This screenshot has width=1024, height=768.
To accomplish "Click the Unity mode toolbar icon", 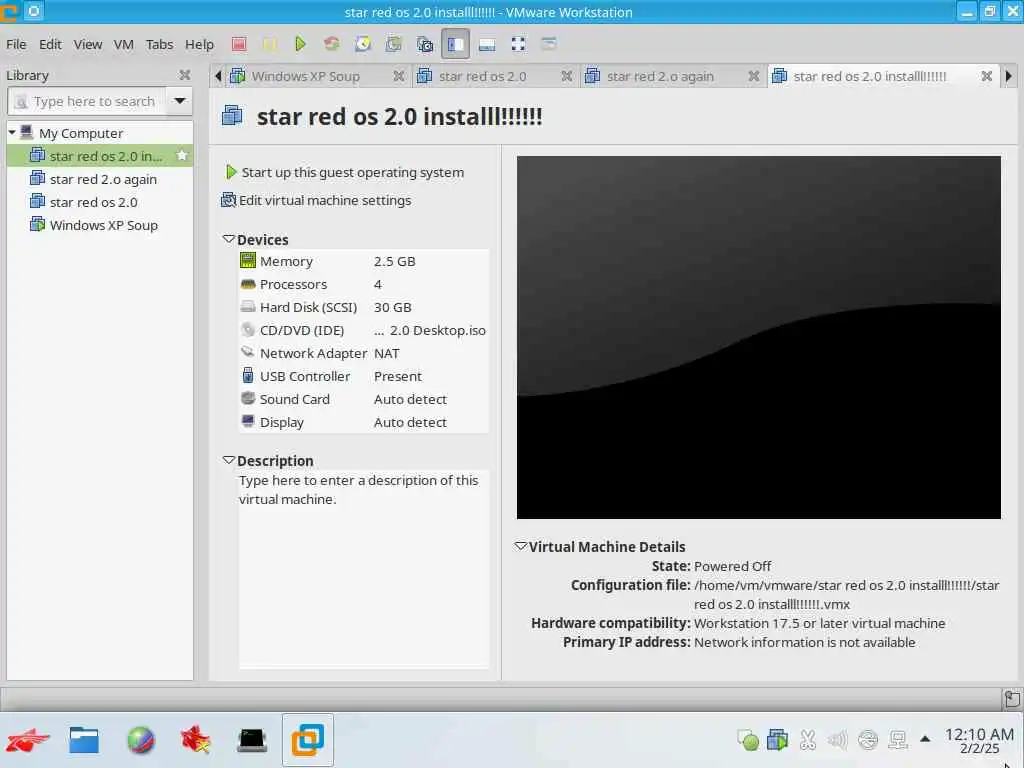I will tap(549, 44).
